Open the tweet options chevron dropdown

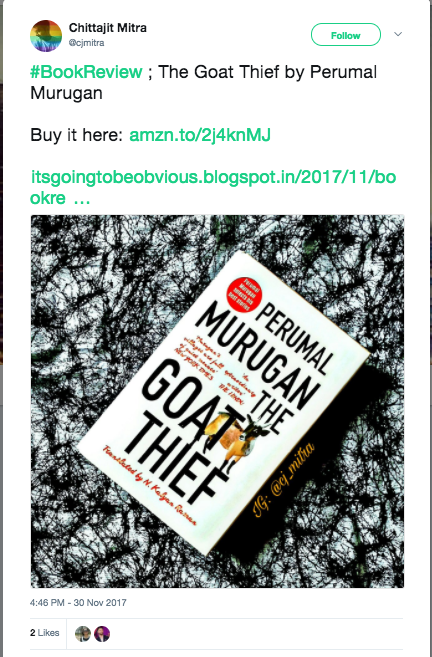tap(398, 34)
